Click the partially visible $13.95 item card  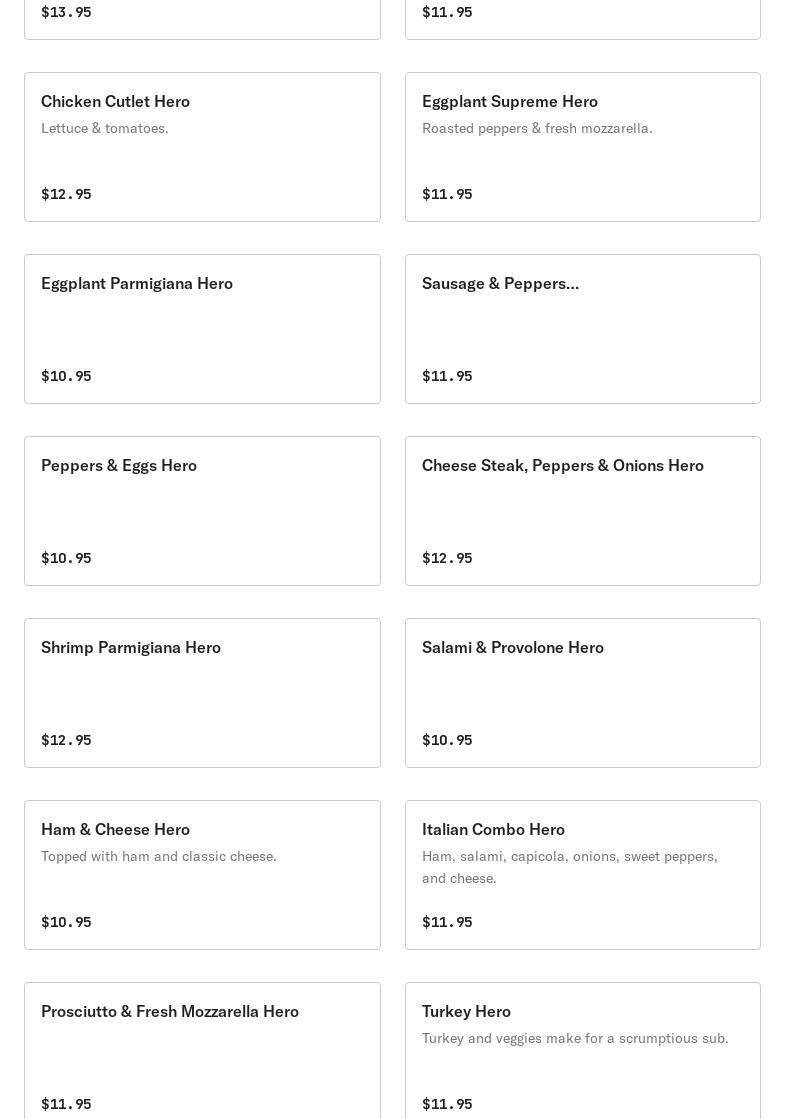(x=202, y=18)
